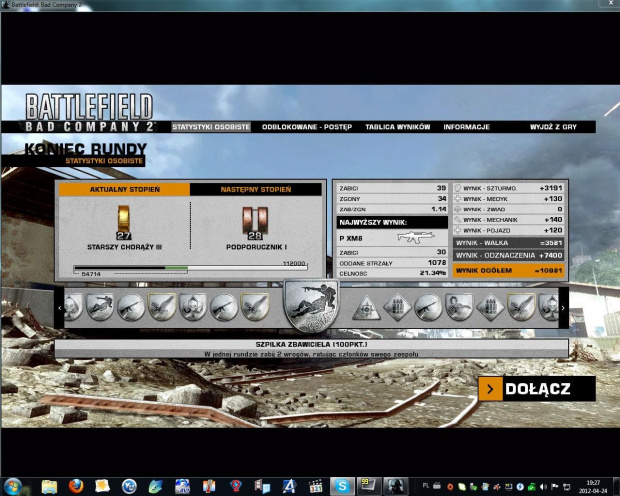Screen dimensions: 620x496
Task: Click the Oddane Strzały 1078 row
Action: click(x=392, y=263)
